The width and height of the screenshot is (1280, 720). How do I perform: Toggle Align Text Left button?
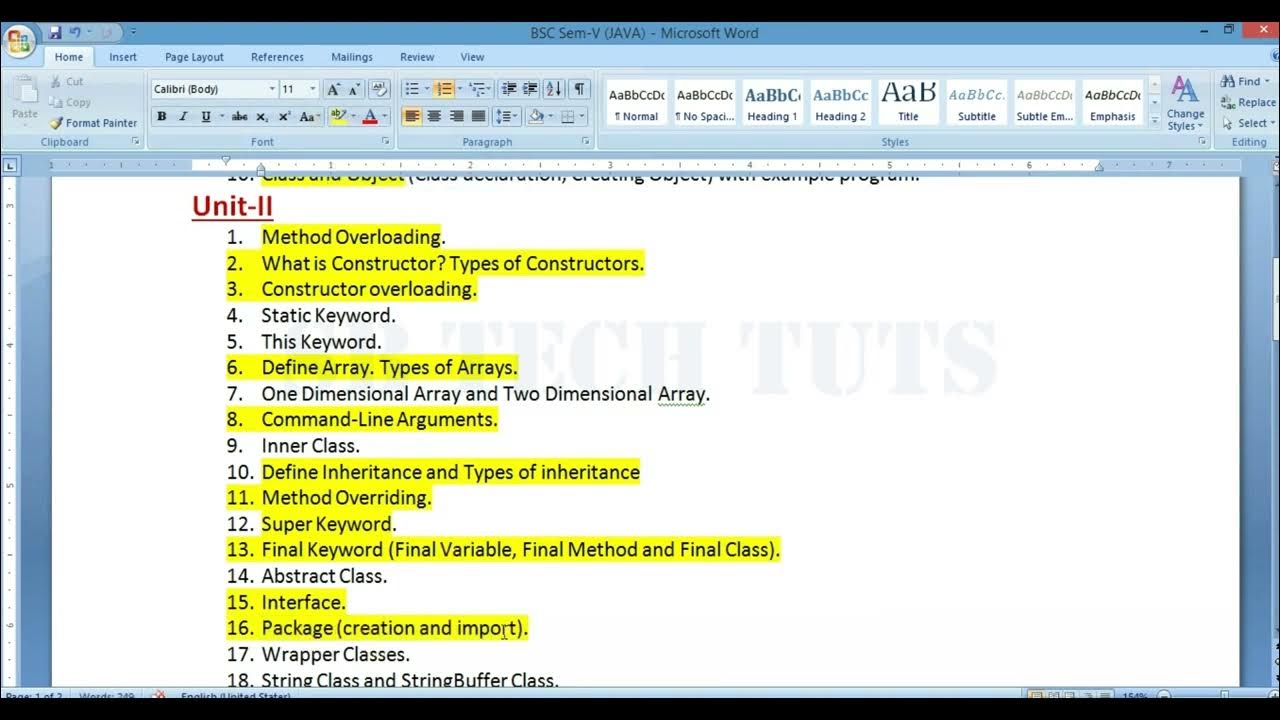click(412, 117)
